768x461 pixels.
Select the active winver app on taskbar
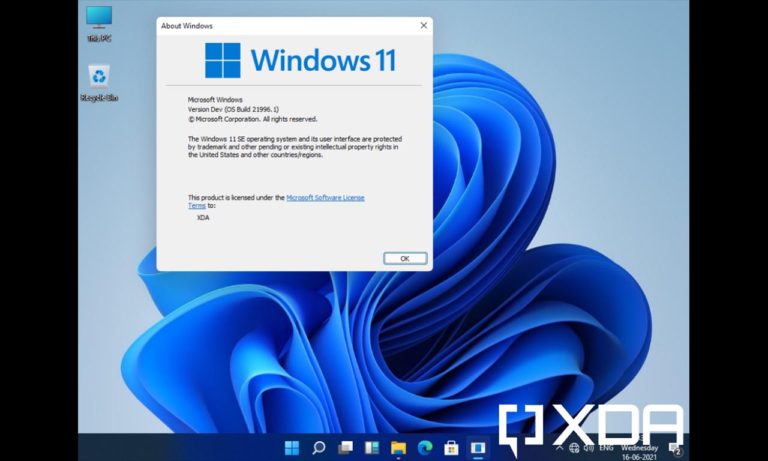478,447
